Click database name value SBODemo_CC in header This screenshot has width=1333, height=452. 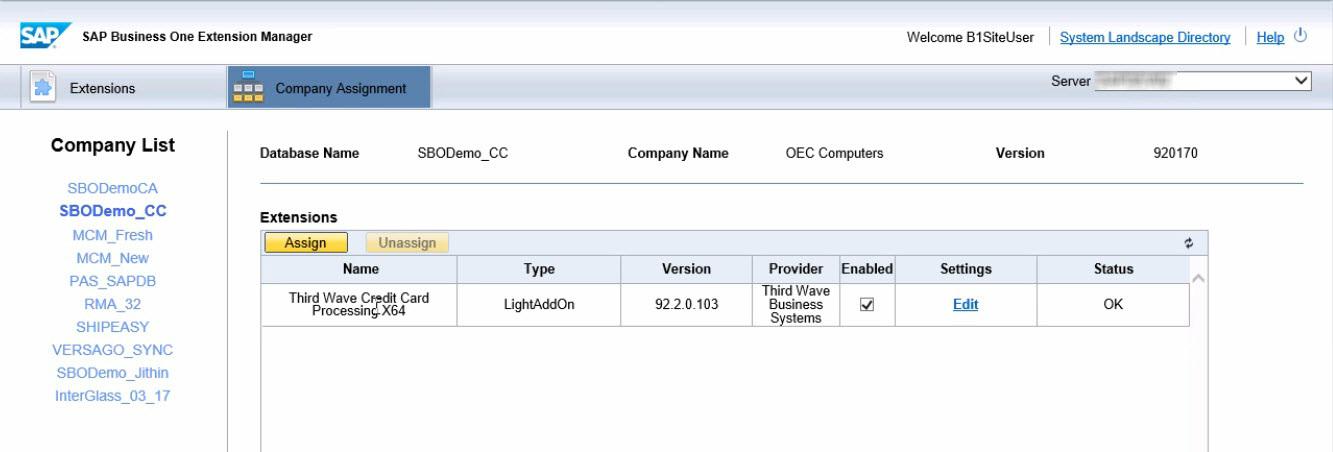463,153
